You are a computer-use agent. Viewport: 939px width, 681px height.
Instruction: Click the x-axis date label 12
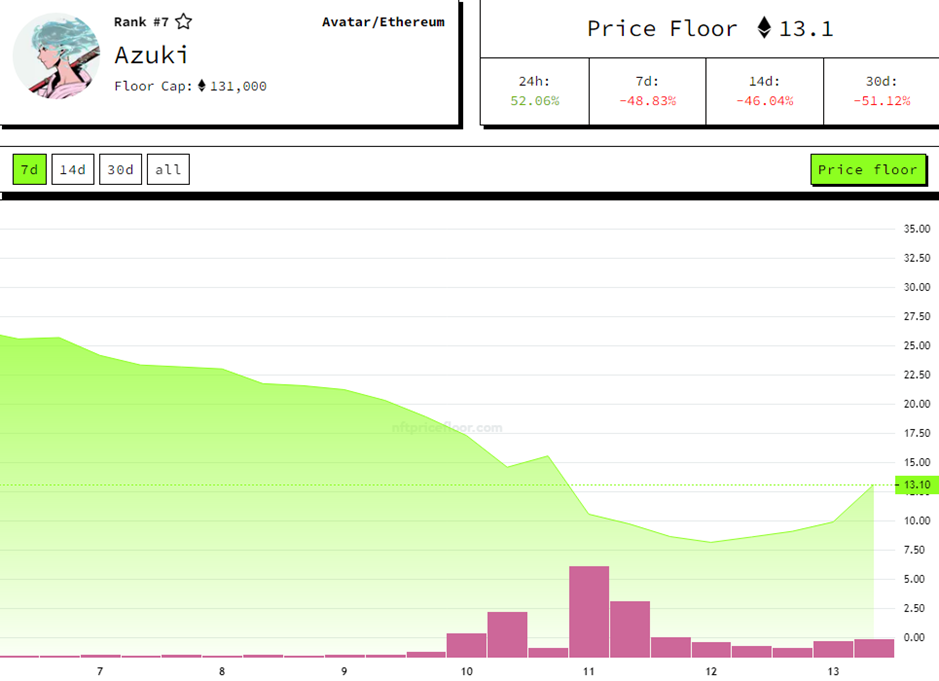pos(711,671)
